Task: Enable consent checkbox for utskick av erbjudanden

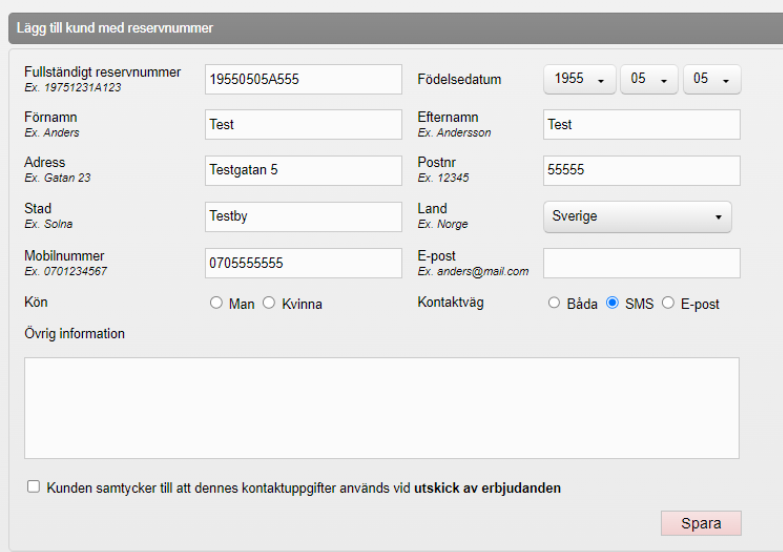Action: 34,487
